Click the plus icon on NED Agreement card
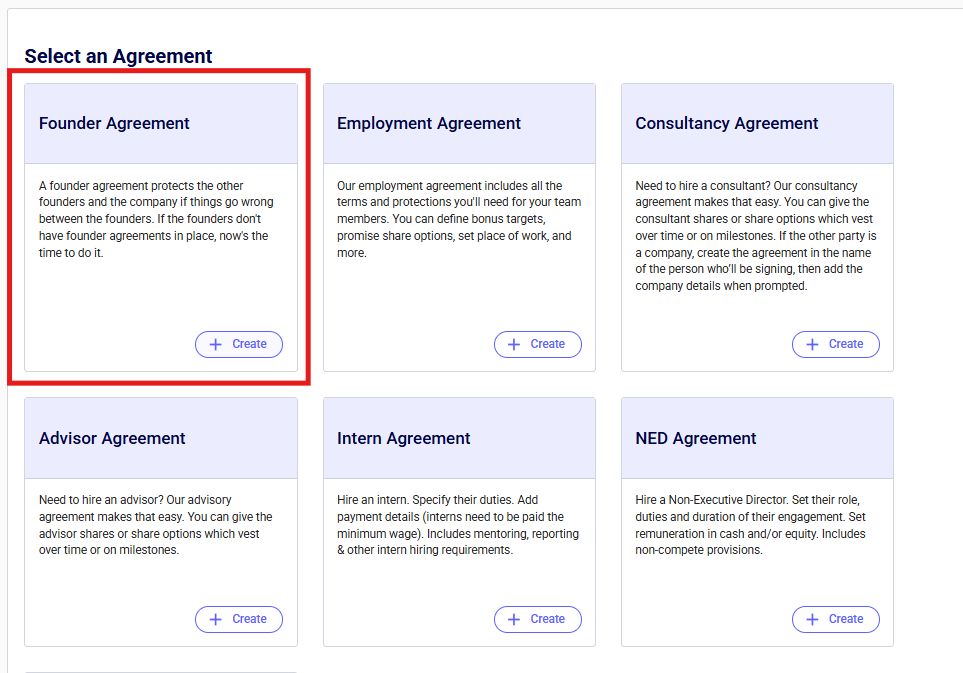The width and height of the screenshot is (963, 673). click(812, 619)
